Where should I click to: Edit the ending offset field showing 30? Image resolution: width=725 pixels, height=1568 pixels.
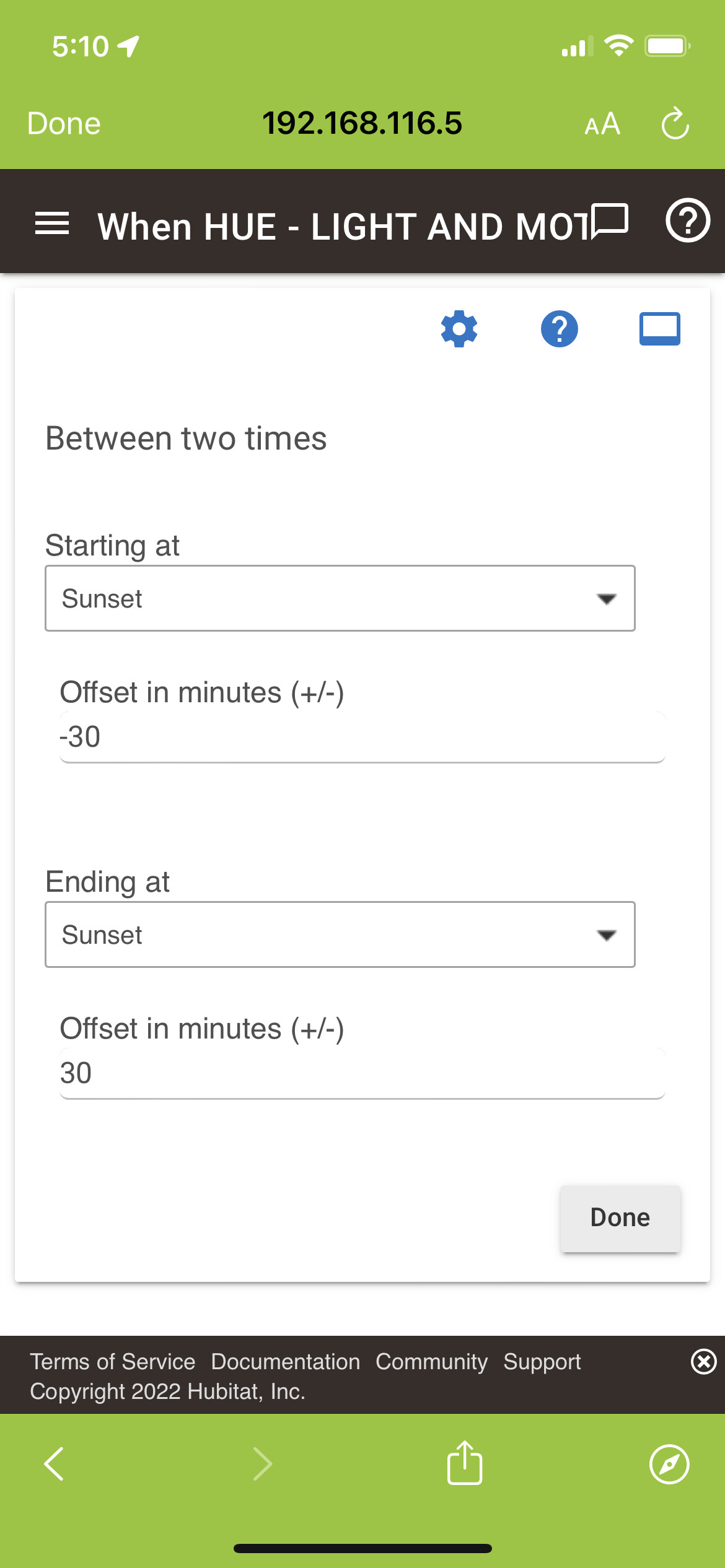[x=362, y=1073]
